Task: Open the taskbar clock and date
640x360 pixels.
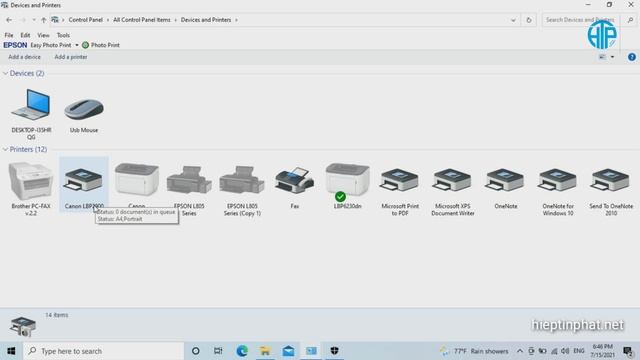Action: click(602, 351)
